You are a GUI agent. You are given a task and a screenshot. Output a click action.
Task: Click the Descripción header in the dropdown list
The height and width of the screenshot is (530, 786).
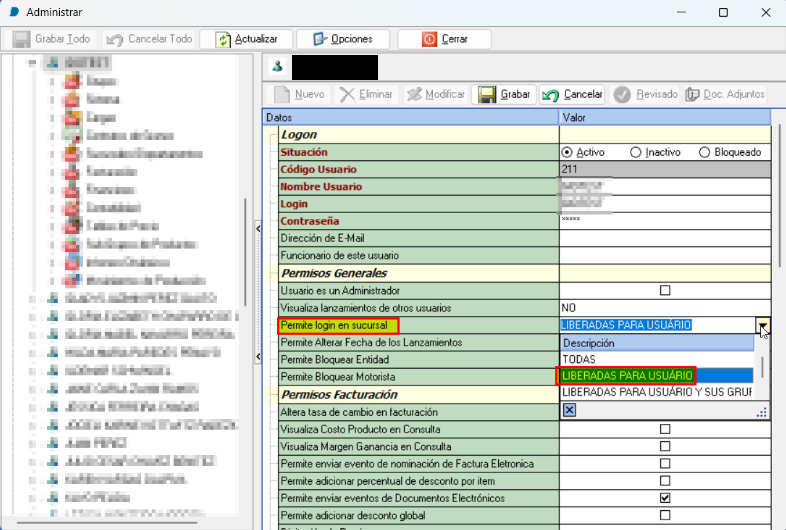click(657, 343)
